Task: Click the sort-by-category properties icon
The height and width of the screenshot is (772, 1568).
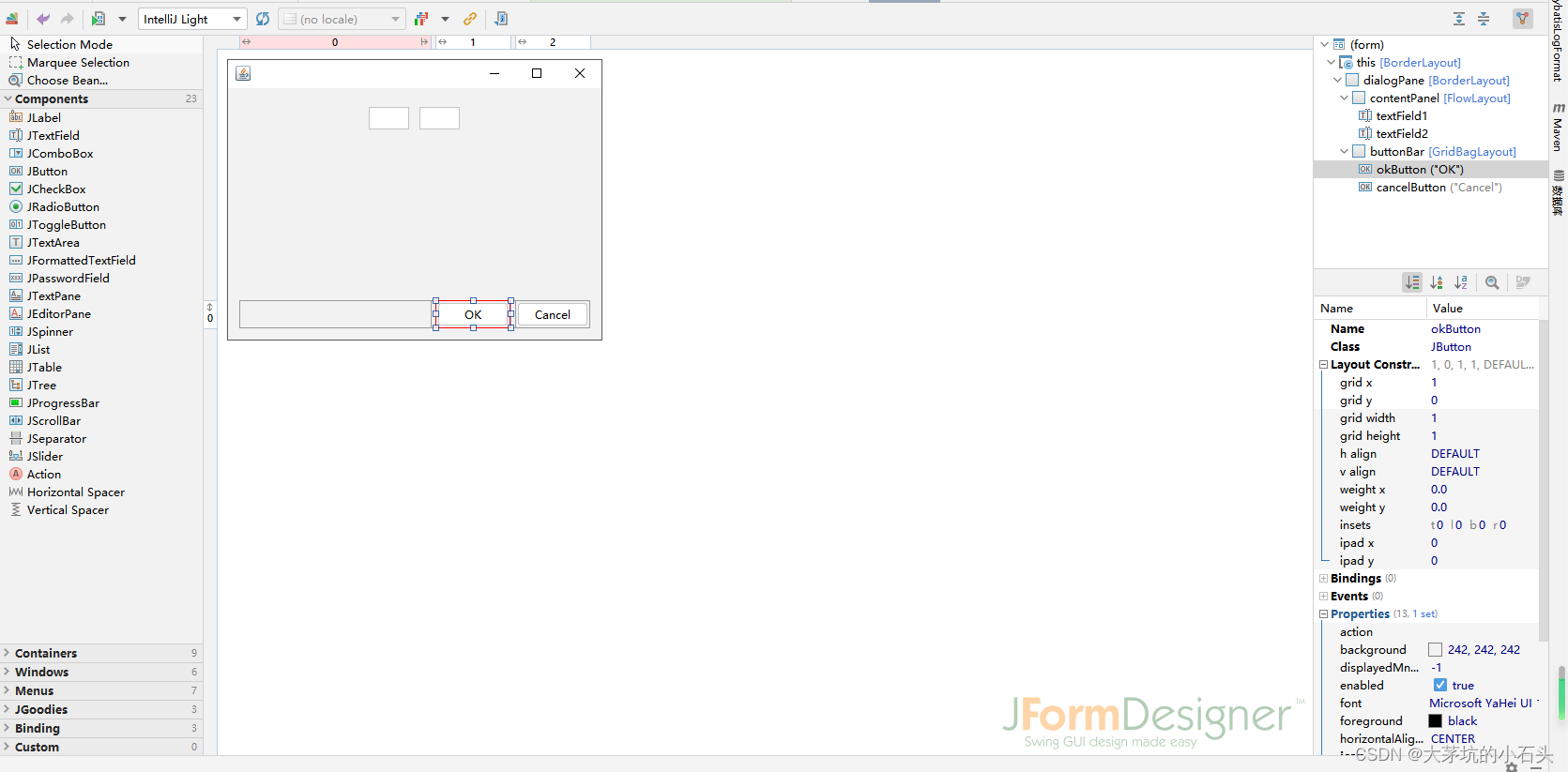Action: [1437, 282]
